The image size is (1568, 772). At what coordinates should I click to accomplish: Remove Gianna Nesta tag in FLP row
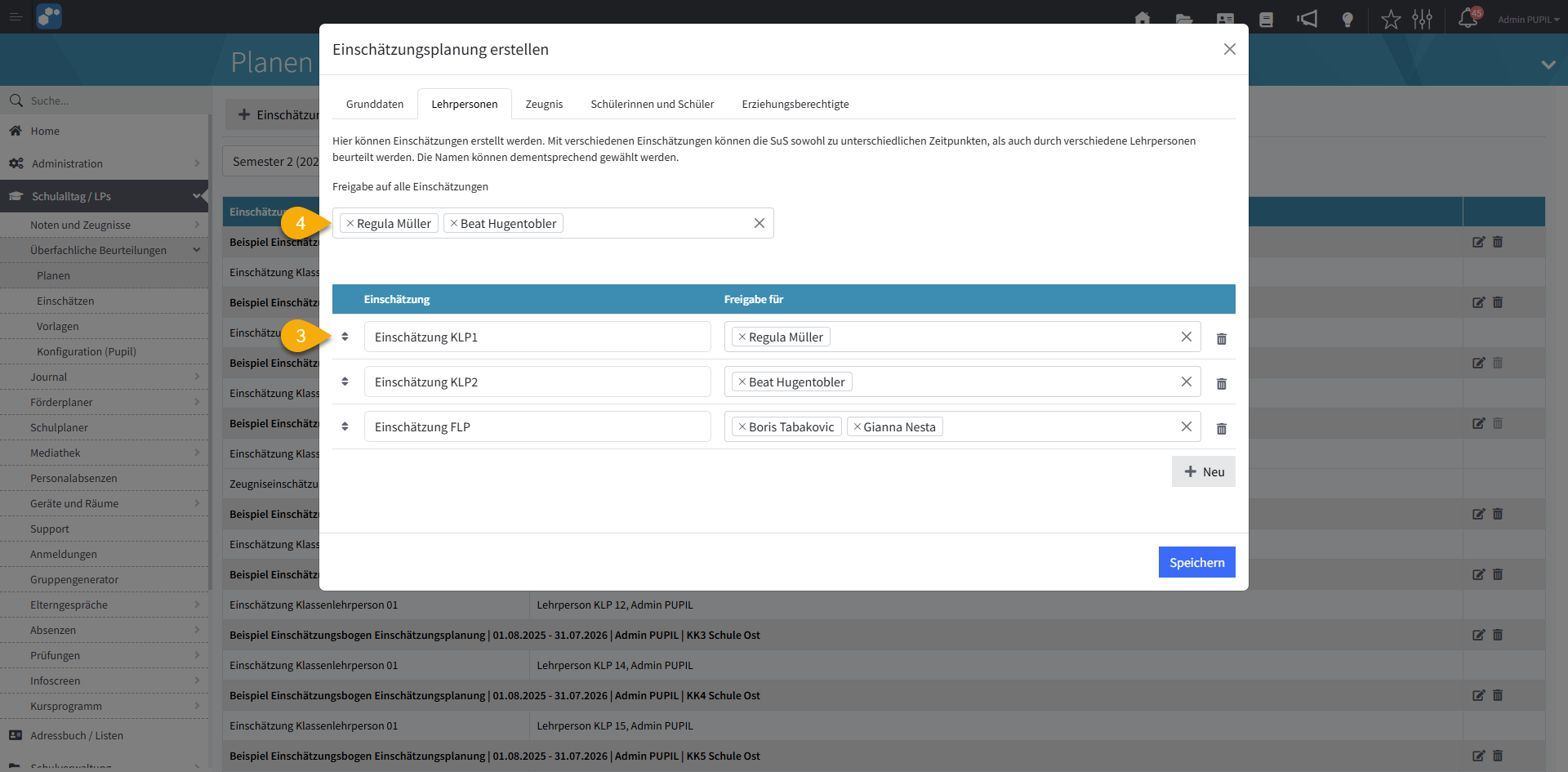(857, 426)
